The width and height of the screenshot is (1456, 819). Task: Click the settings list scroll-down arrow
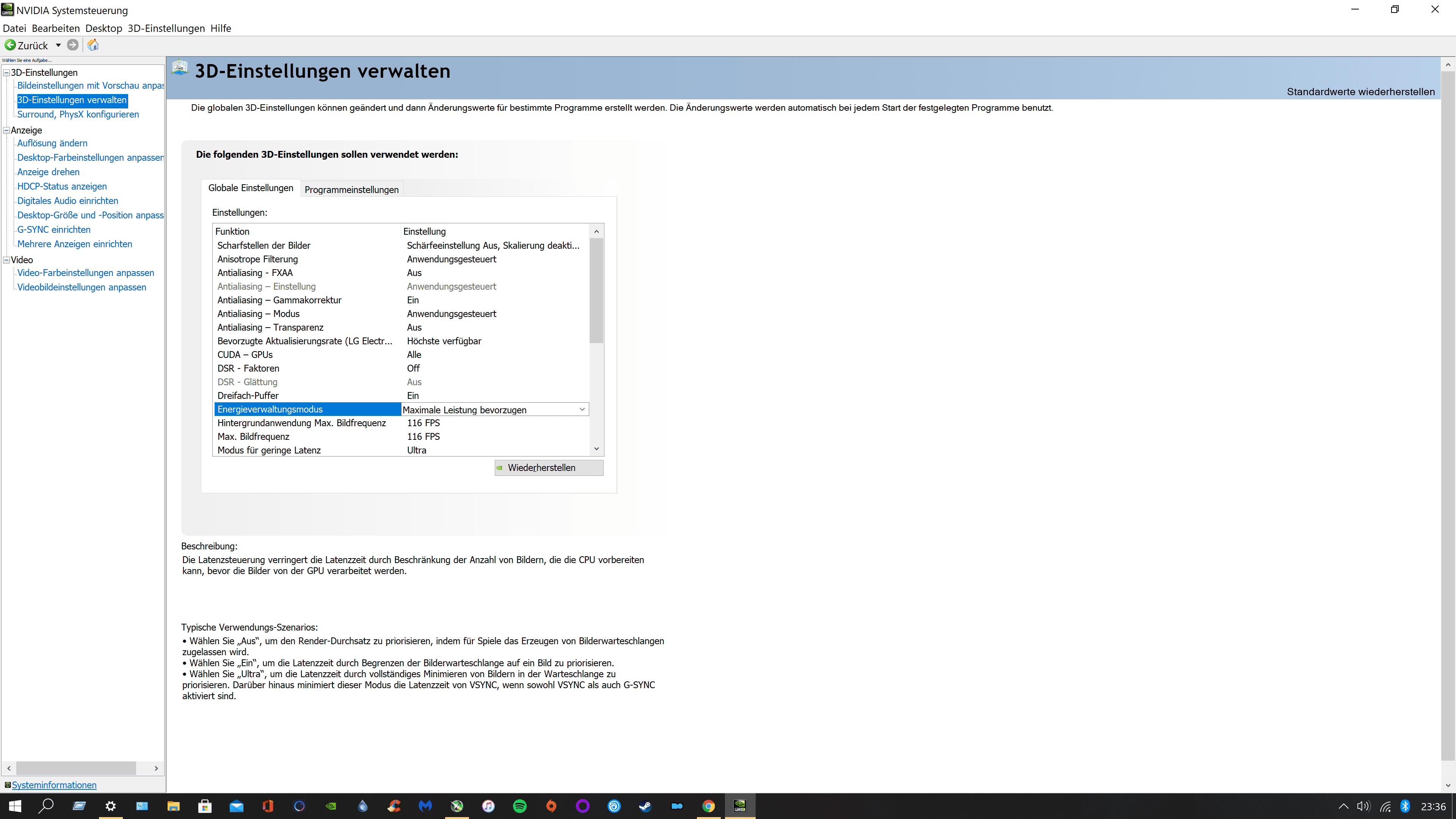[596, 449]
